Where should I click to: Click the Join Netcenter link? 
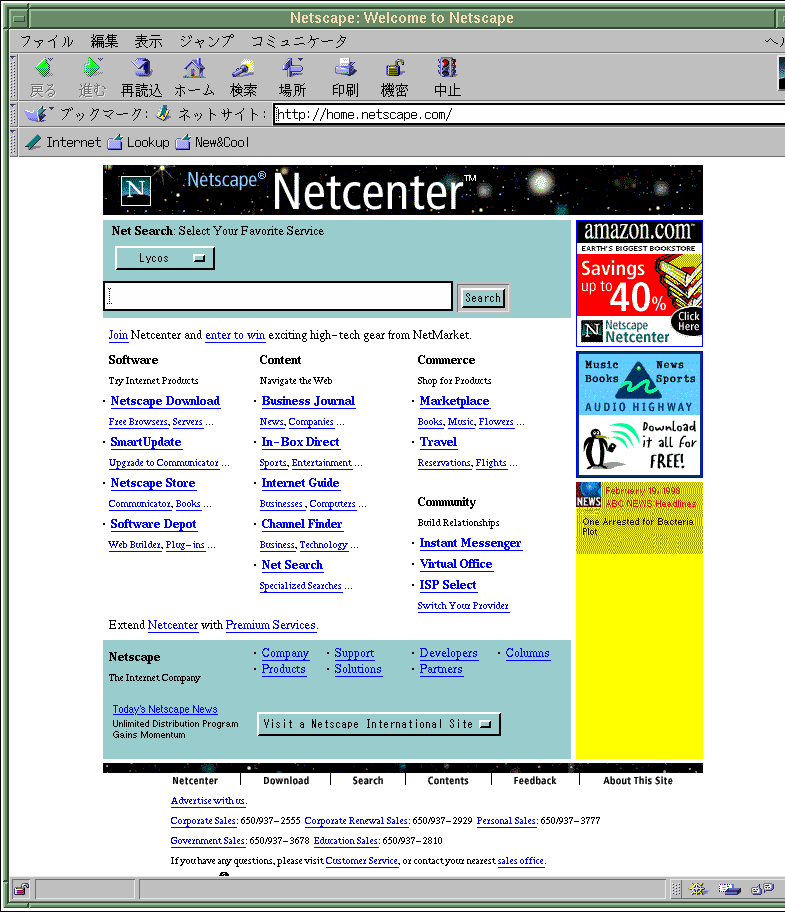(118, 335)
